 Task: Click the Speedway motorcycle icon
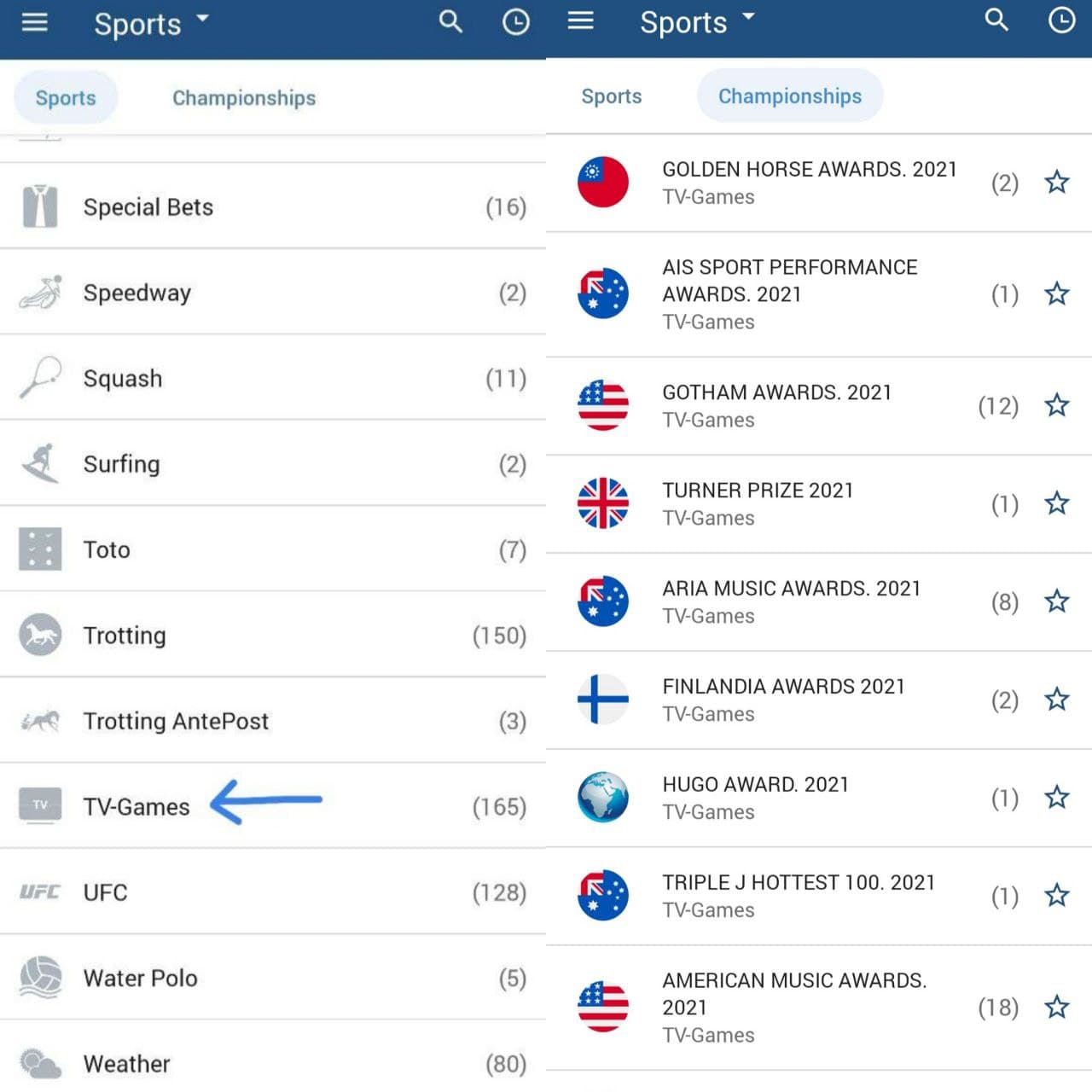coord(40,293)
